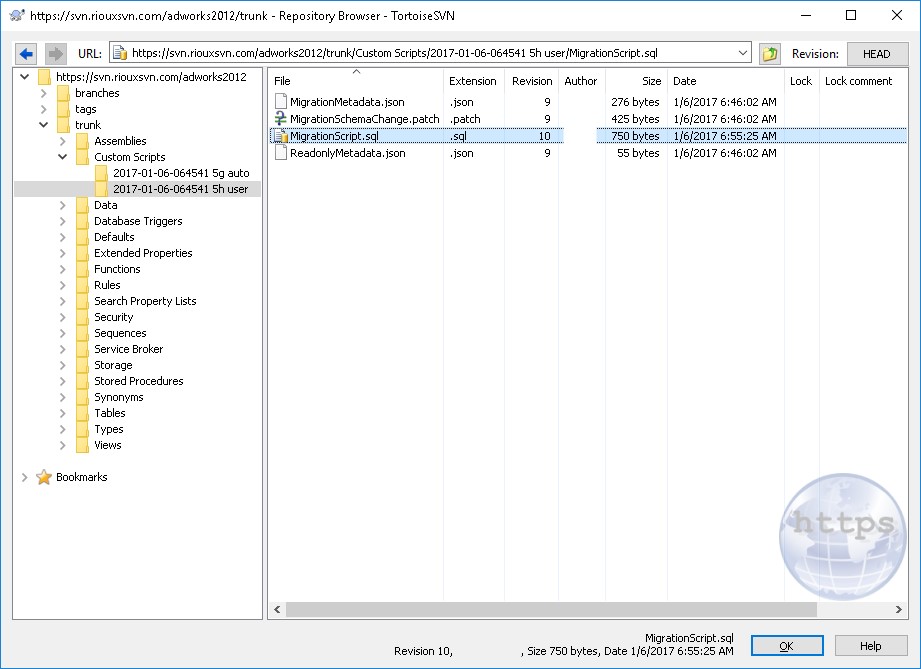This screenshot has height=669, width=921.
Task: Sort by the Lock column header
Action: (801, 81)
